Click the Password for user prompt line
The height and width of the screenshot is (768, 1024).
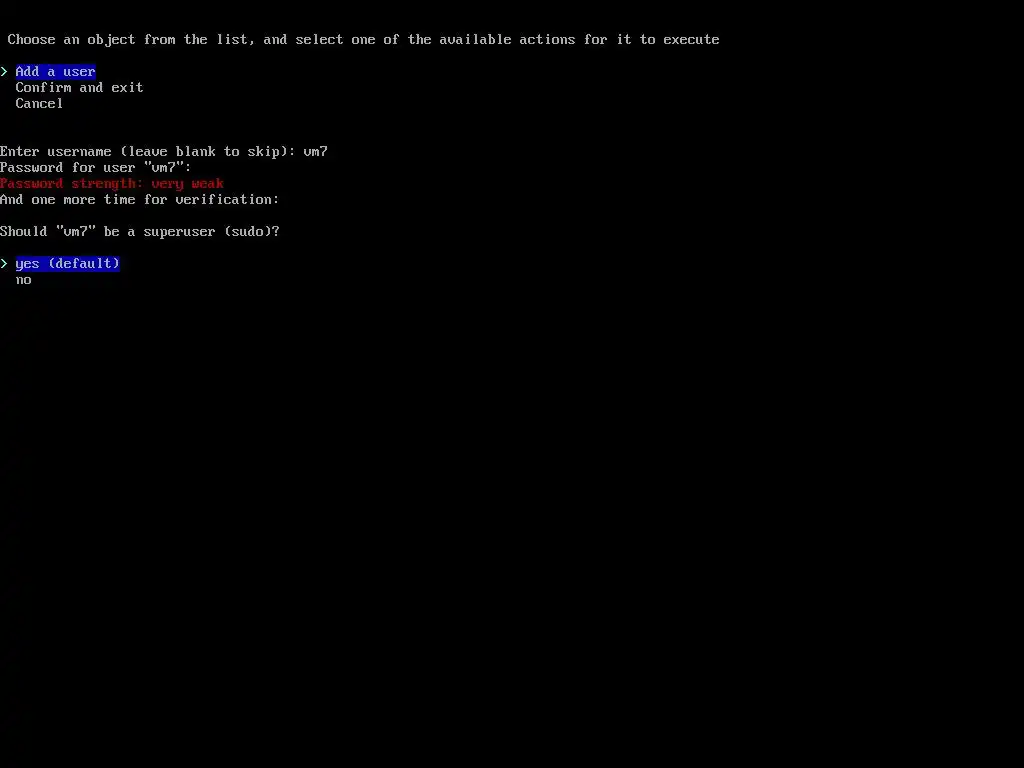click(95, 167)
